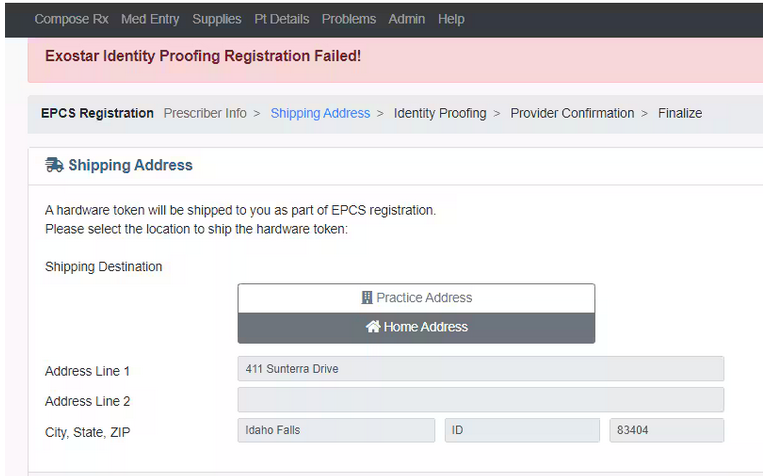The image size is (775, 476).
Task: Click the building icon on Practice Address
Action: pyautogui.click(x=367, y=298)
